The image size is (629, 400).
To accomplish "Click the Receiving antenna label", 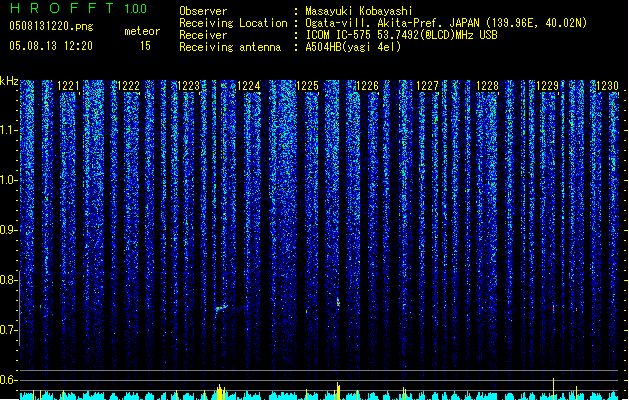I will click(230, 47).
